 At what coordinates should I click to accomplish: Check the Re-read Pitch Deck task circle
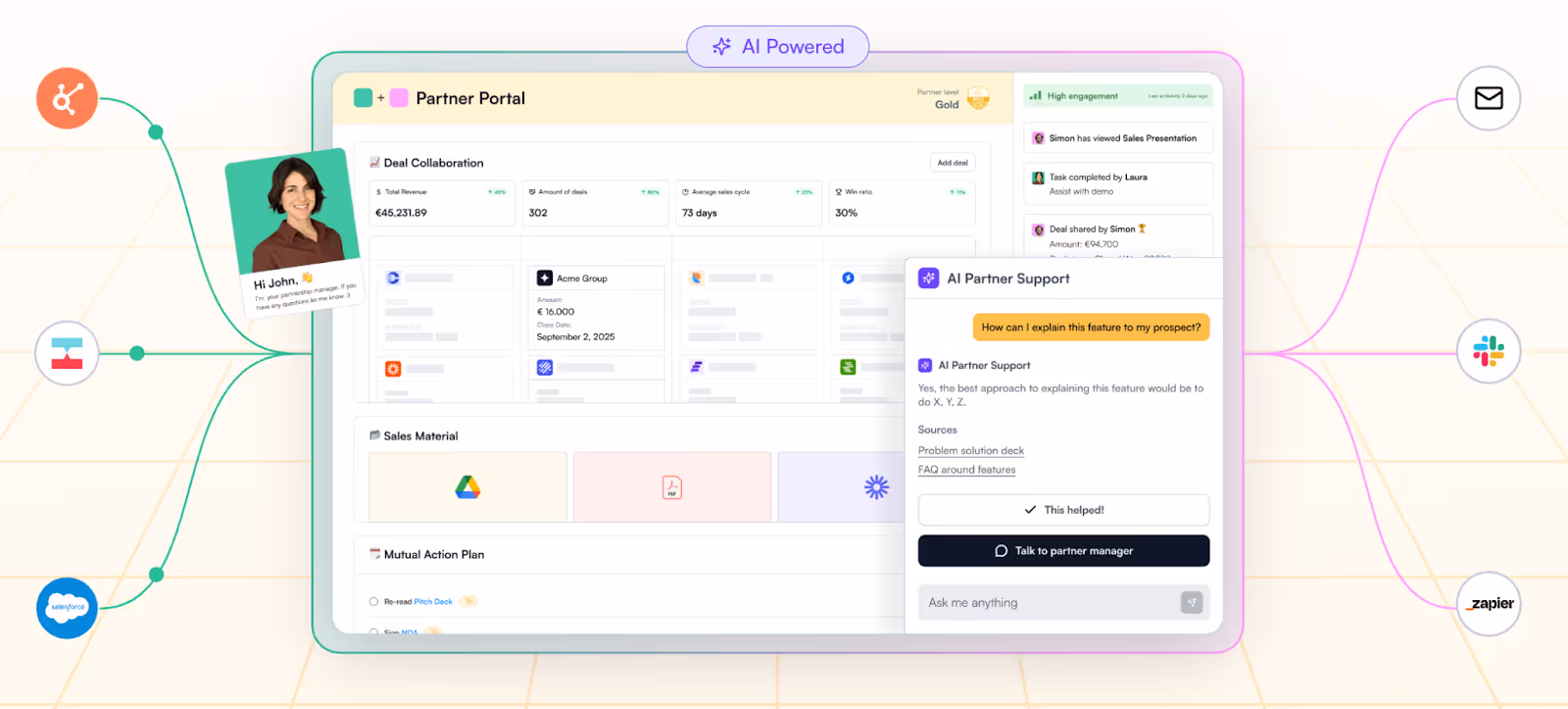point(373,602)
